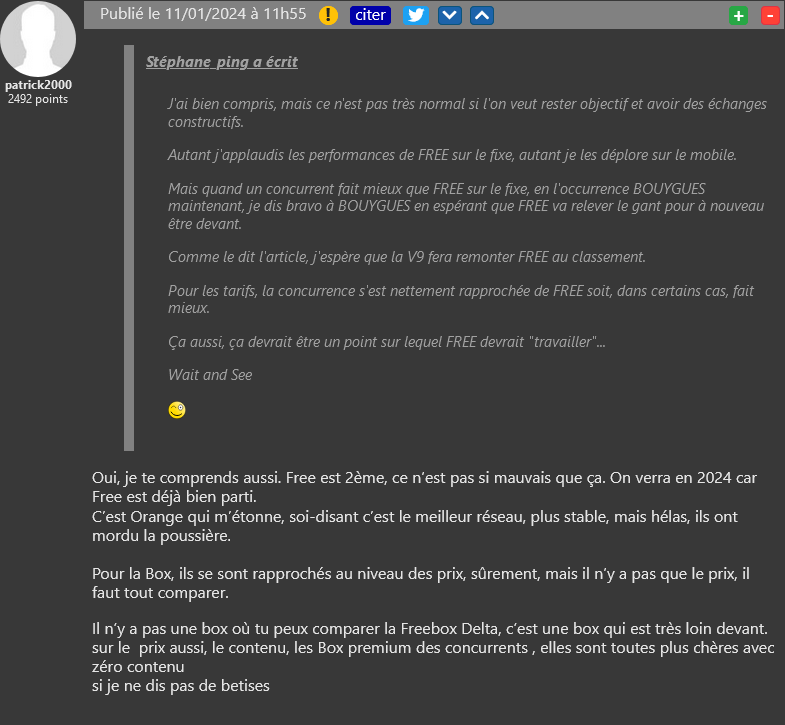Share the comment via Twitter icon
Screen dimensions: 785x725
(416, 15)
